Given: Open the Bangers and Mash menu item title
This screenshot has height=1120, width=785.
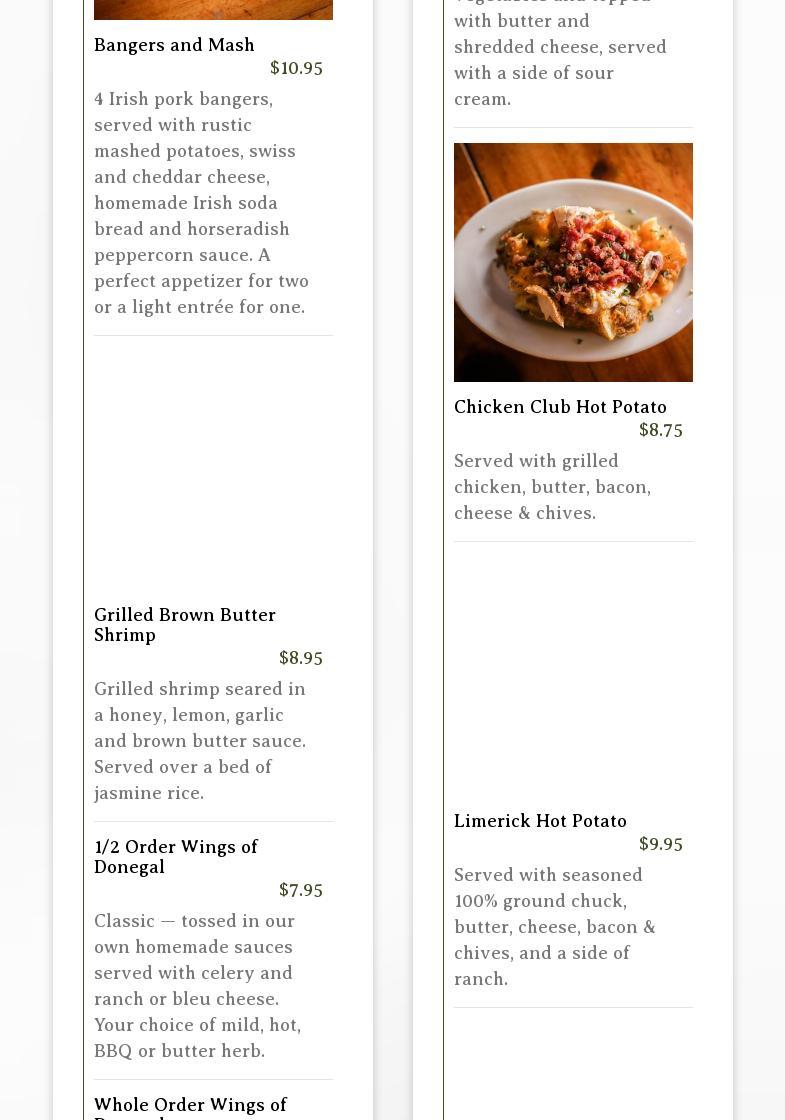Looking at the screenshot, I should point(174,45).
